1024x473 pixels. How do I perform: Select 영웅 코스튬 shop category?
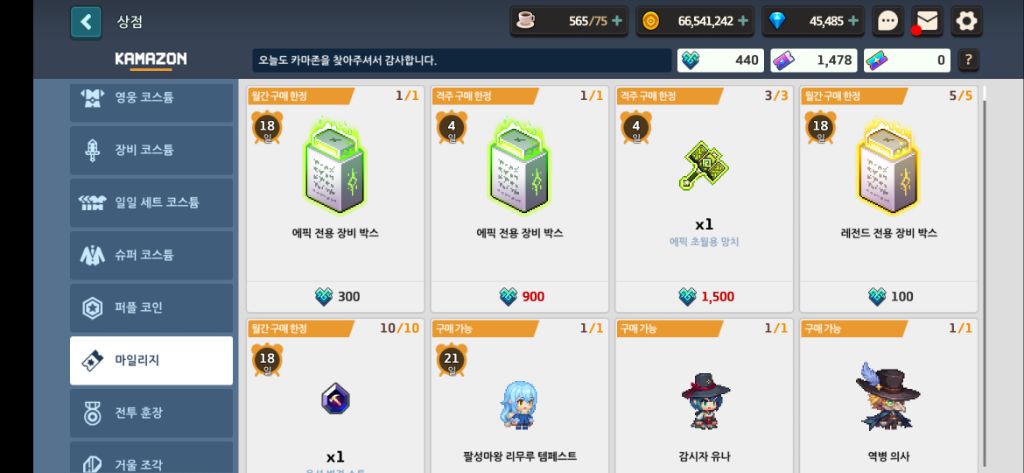pyautogui.click(x=152, y=101)
